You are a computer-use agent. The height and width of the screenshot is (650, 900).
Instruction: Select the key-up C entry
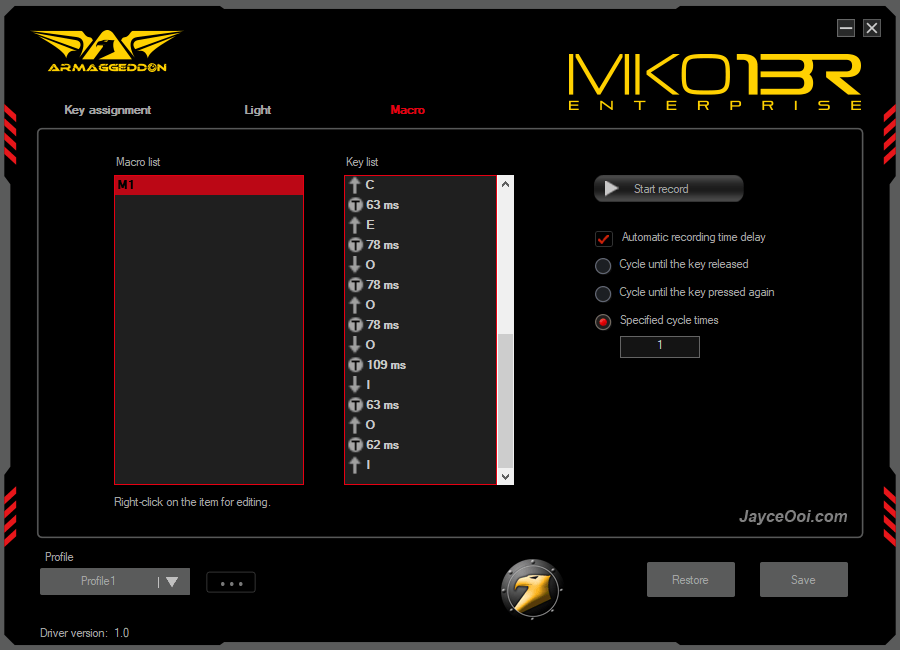[x=420, y=185]
